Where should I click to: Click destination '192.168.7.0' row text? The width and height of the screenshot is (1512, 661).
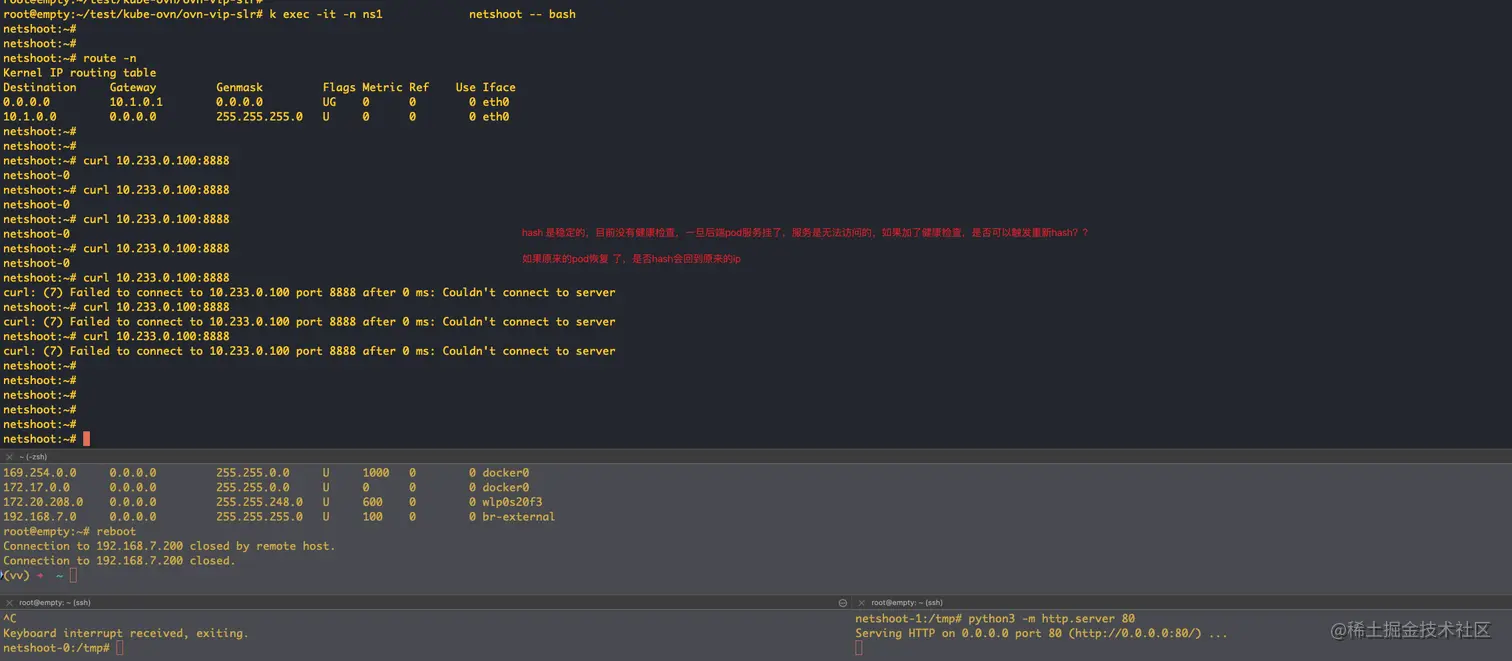click(40, 517)
